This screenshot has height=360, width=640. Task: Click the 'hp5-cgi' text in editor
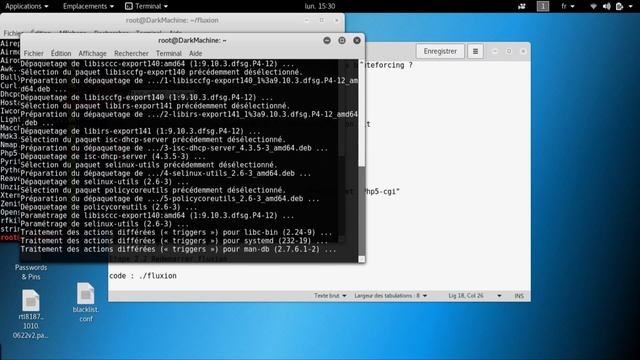point(382,191)
